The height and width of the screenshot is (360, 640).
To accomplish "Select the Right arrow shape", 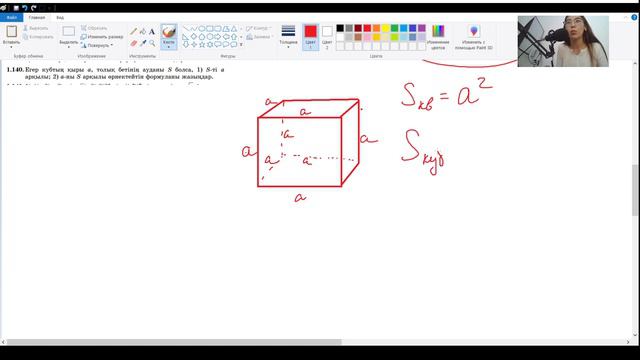I will pos(218,36).
